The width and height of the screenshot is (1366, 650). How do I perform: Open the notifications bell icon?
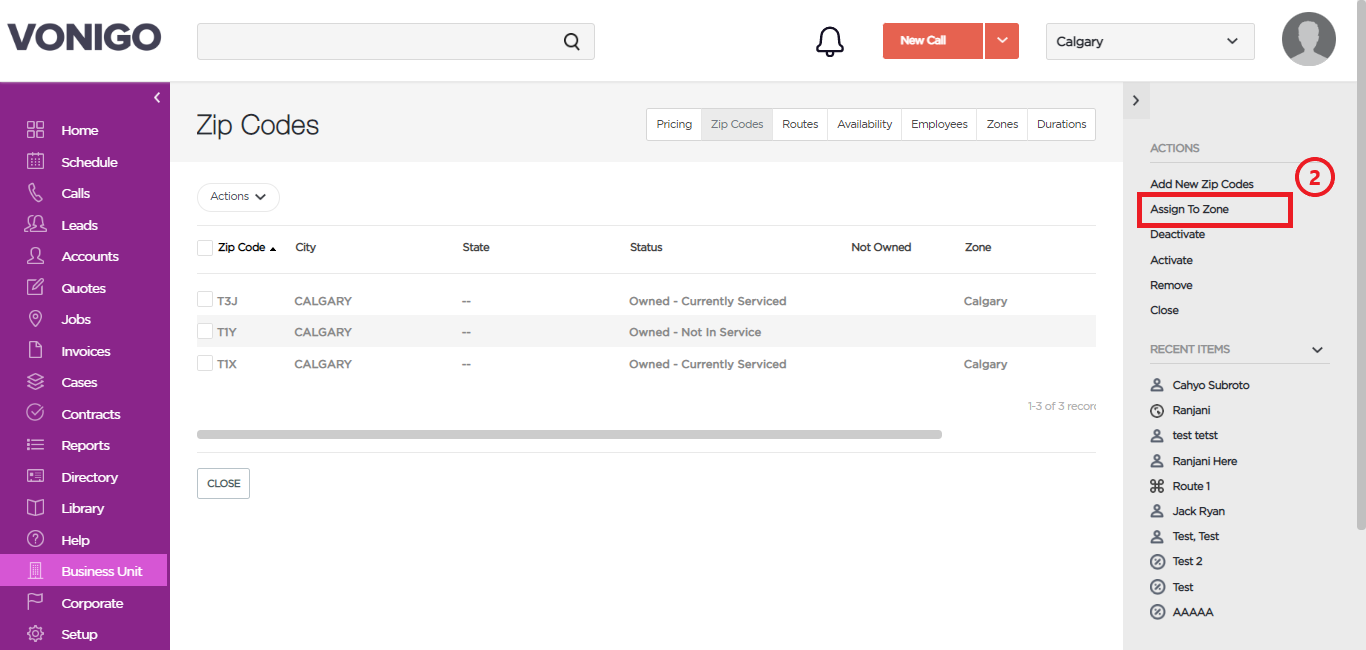[x=830, y=41]
